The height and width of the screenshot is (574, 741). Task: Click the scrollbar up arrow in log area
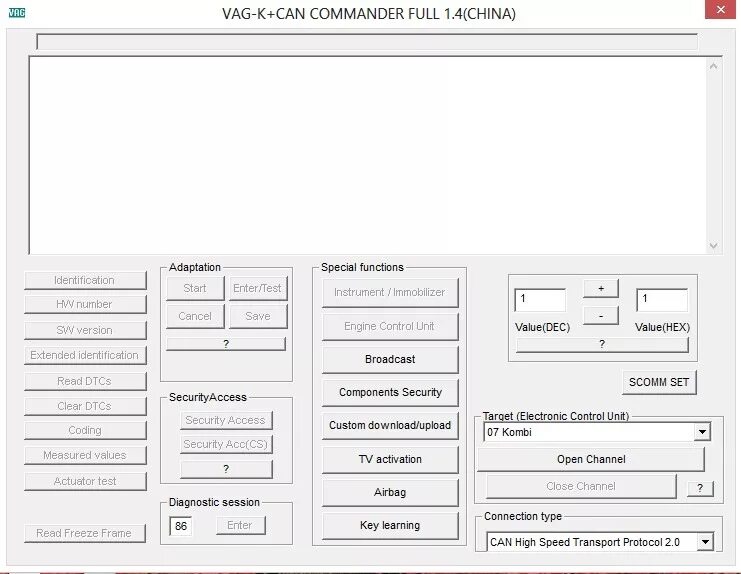click(x=714, y=66)
